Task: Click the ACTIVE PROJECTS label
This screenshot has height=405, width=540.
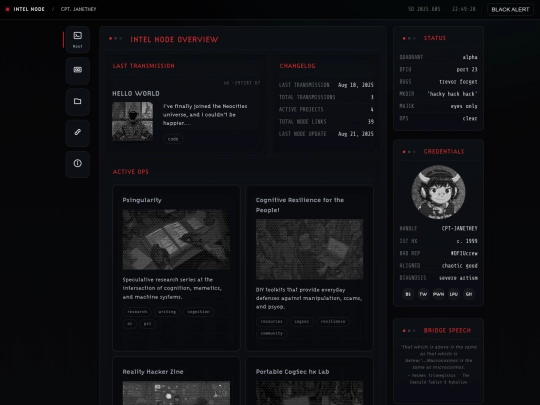Action: [x=301, y=110]
